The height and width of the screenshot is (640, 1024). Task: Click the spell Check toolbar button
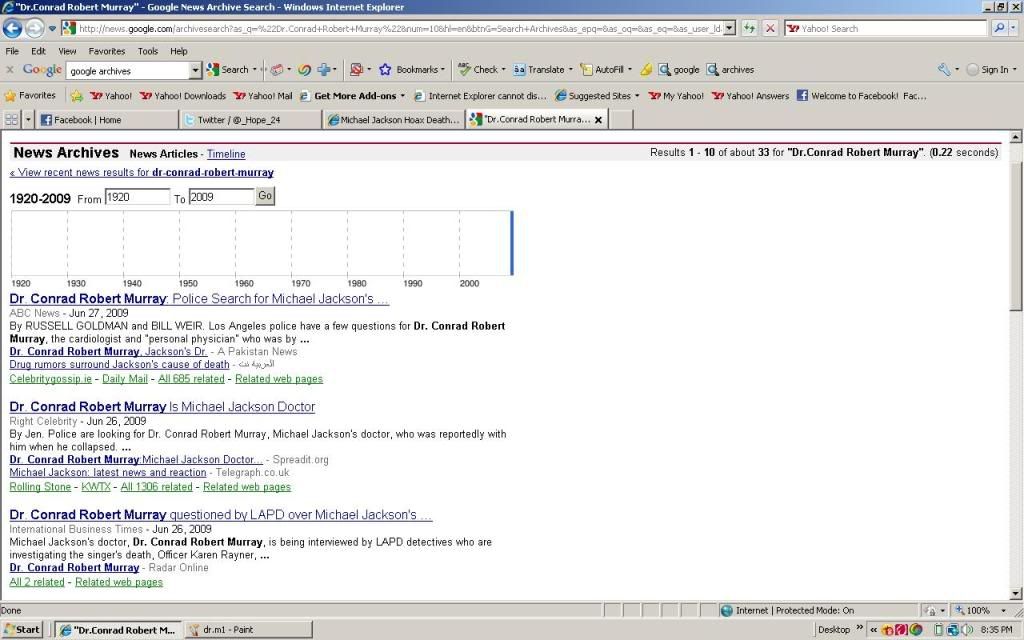[479, 69]
